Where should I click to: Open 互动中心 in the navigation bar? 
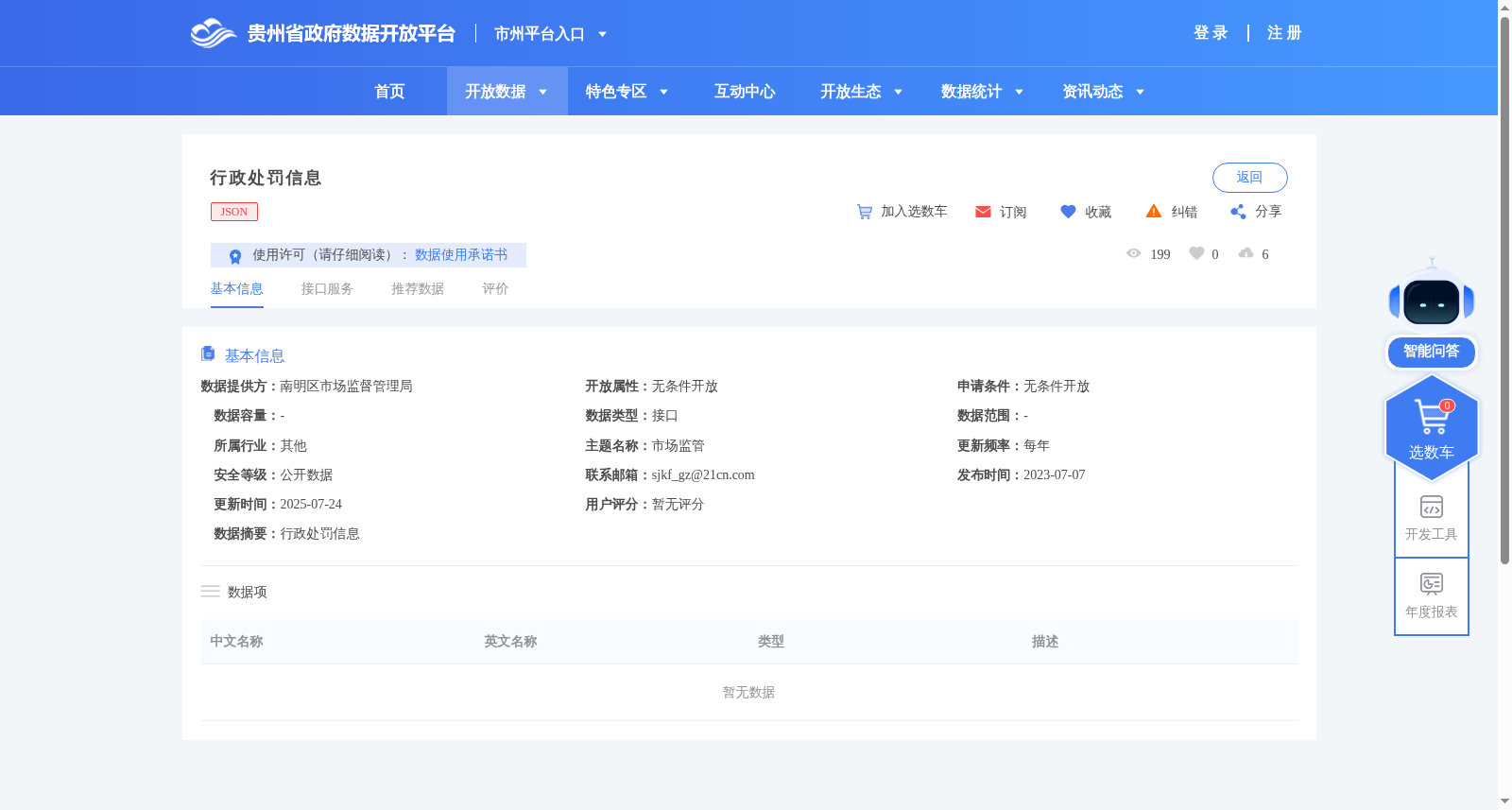pyautogui.click(x=745, y=92)
